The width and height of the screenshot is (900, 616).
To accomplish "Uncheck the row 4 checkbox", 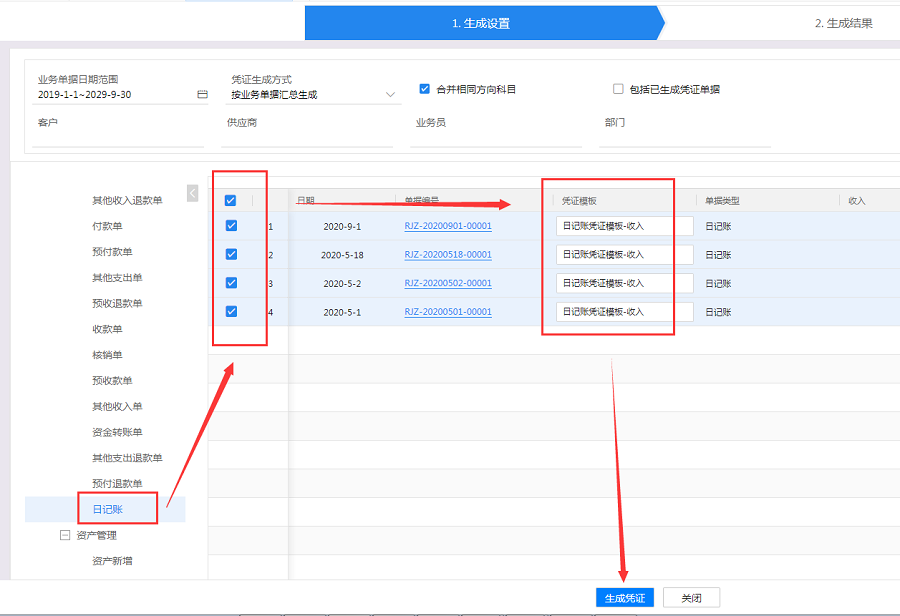I will tap(231, 311).
